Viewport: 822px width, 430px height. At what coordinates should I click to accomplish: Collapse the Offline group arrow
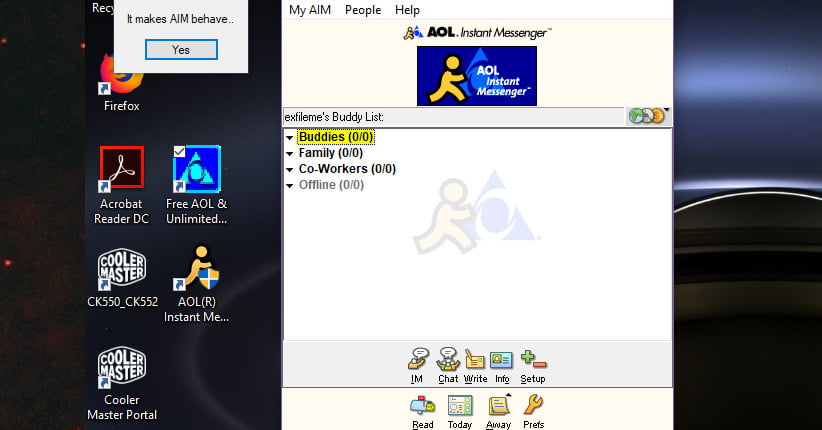[x=289, y=186]
